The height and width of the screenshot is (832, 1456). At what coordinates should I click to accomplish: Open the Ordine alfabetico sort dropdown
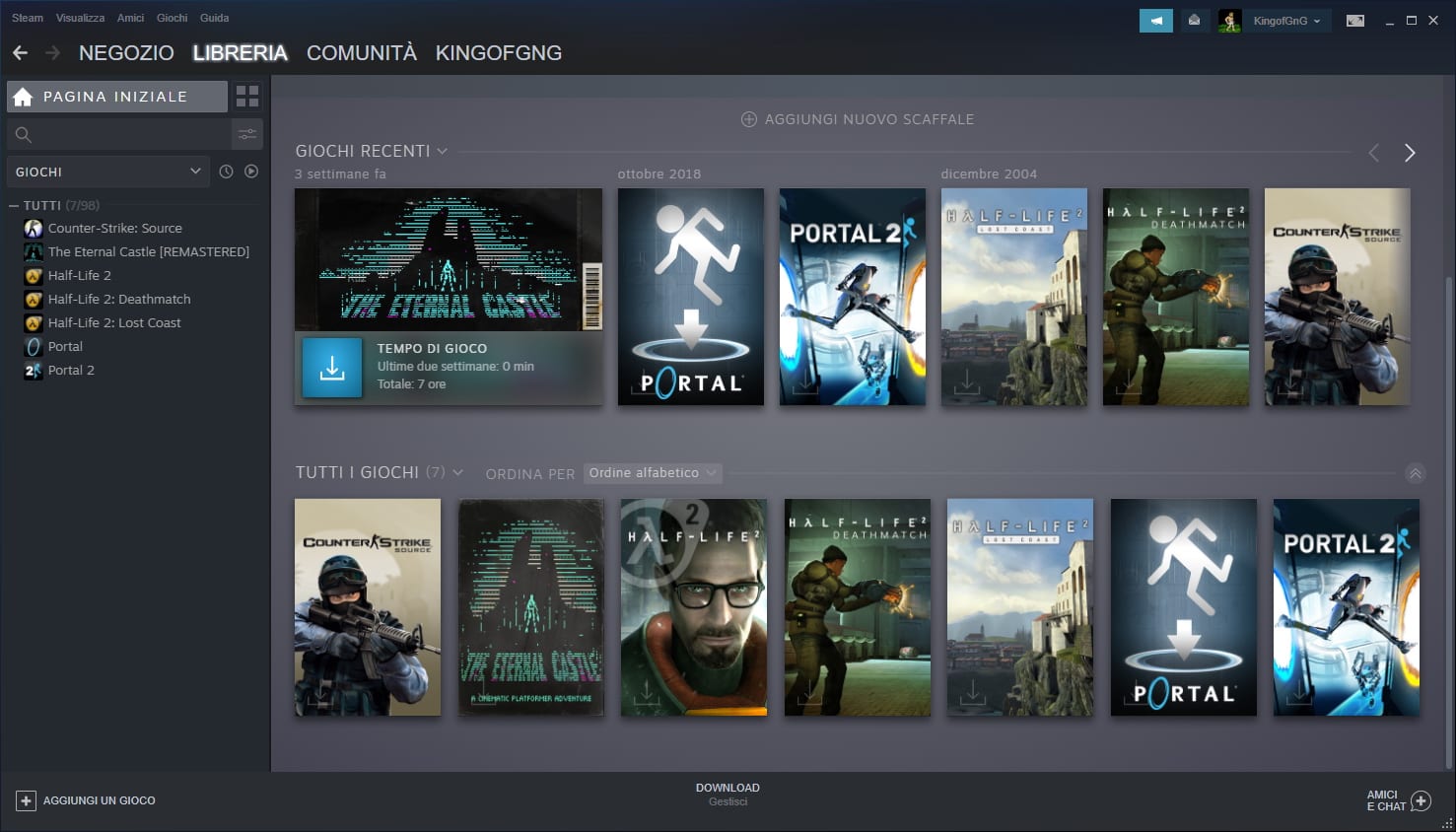[x=652, y=473]
